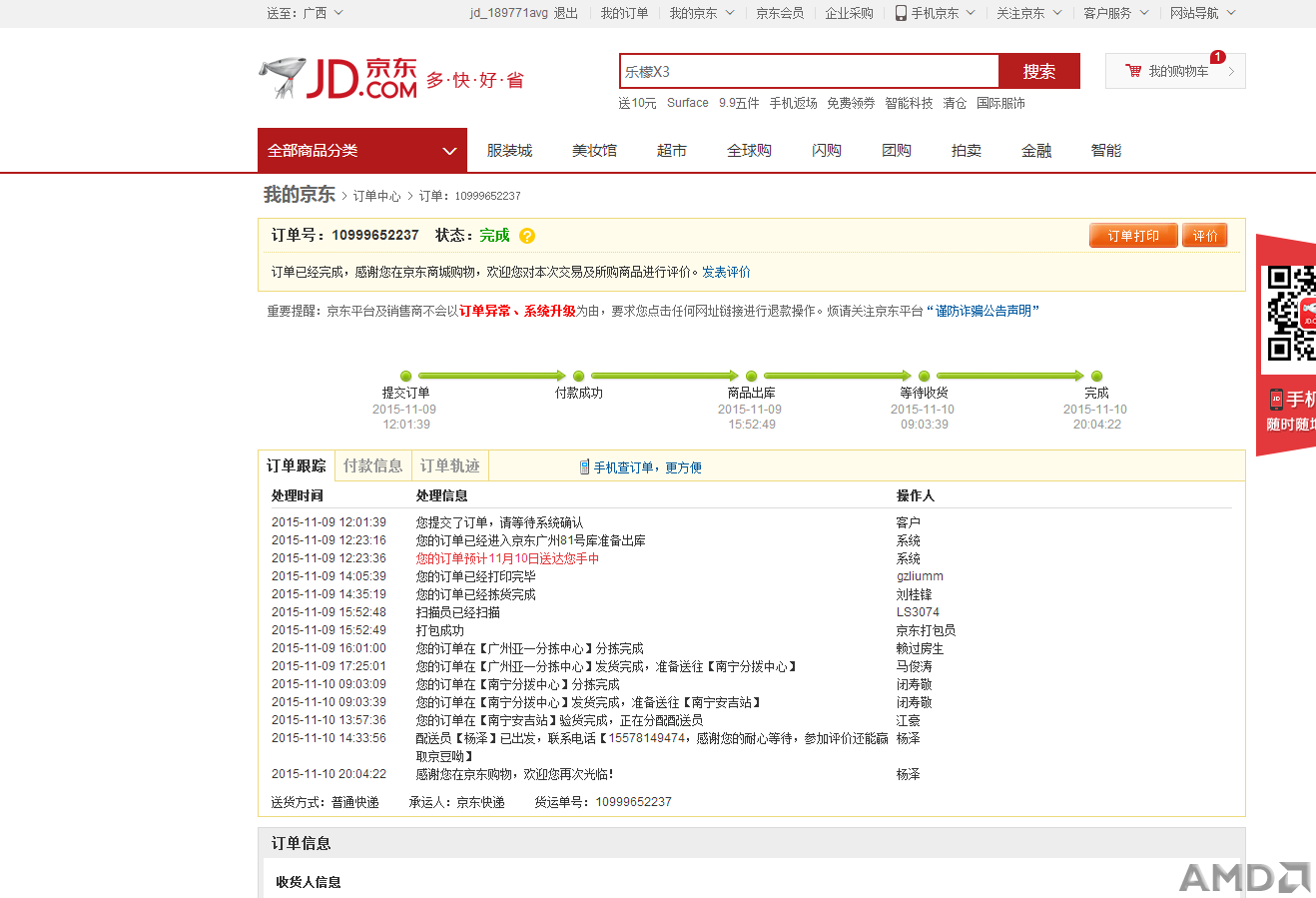Click the 提交订单 progress step dot

(405, 376)
